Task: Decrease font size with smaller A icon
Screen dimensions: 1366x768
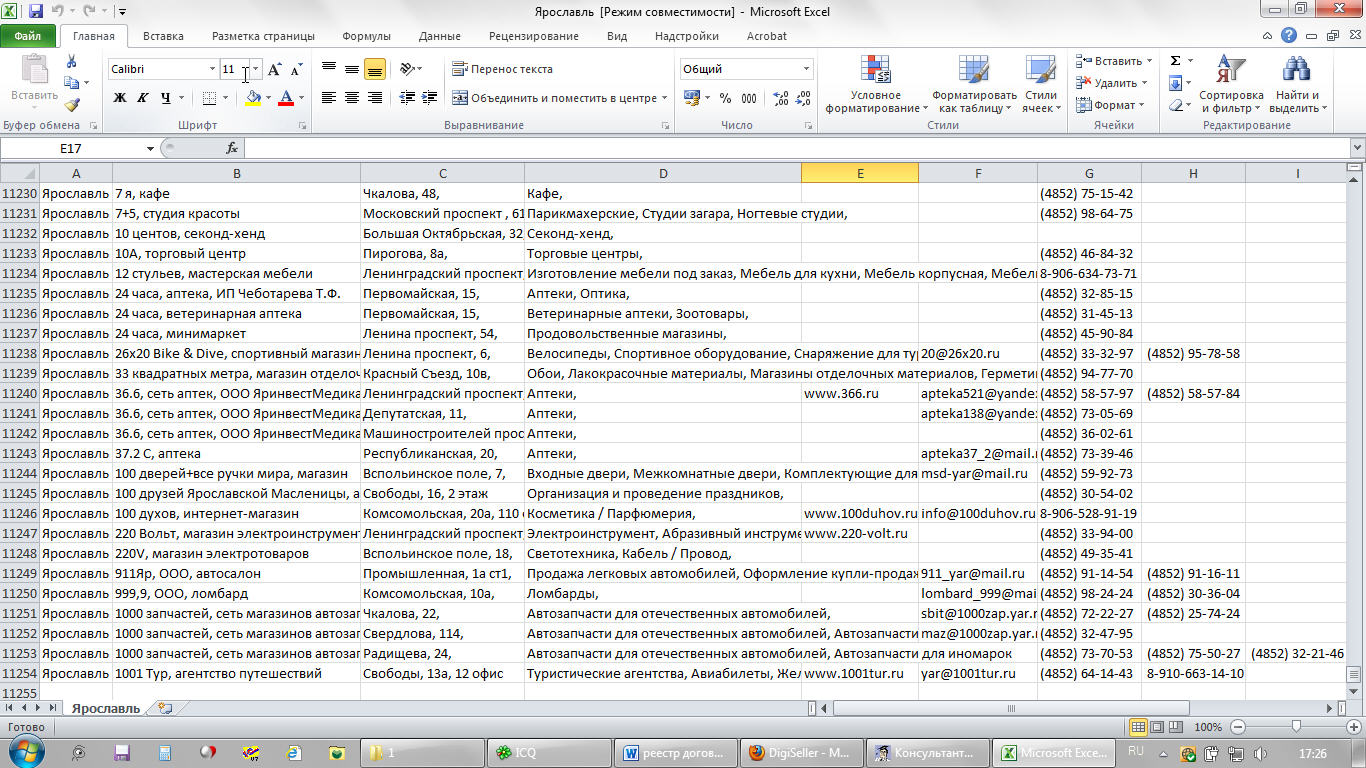Action: (x=296, y=70)
